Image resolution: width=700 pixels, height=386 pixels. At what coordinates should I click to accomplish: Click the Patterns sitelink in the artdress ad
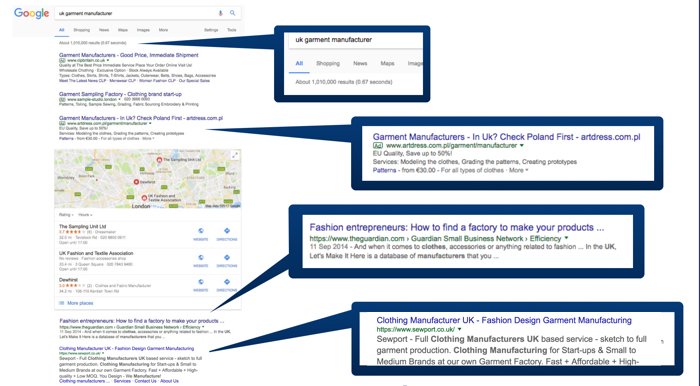(x=66, y=138)
